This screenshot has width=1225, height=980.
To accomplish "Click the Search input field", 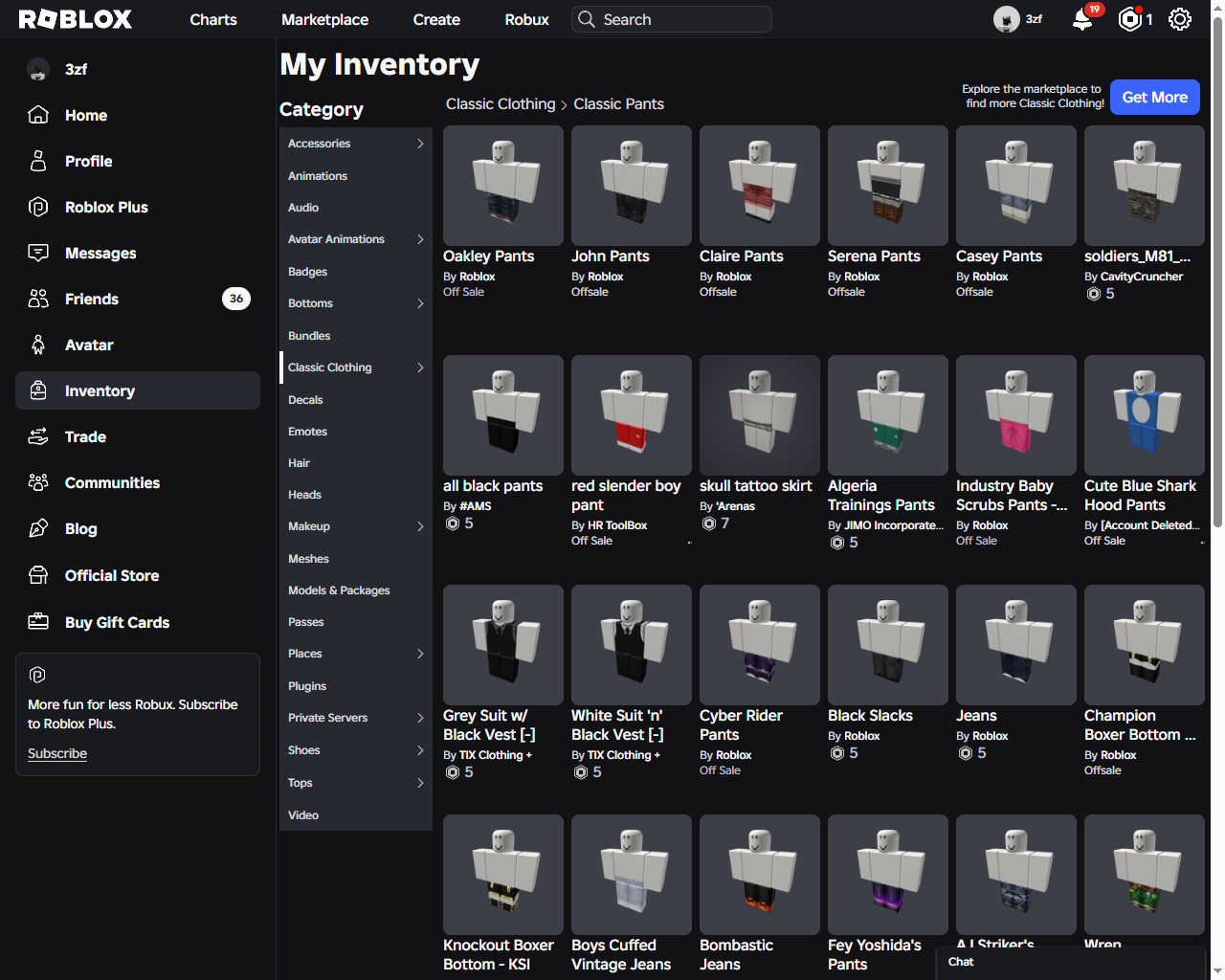I will point(672,19).
